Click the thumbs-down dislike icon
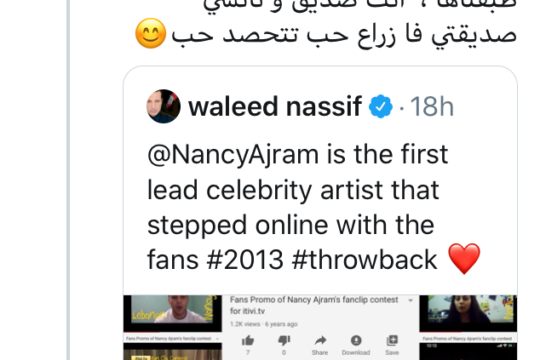 click(284, 341)
